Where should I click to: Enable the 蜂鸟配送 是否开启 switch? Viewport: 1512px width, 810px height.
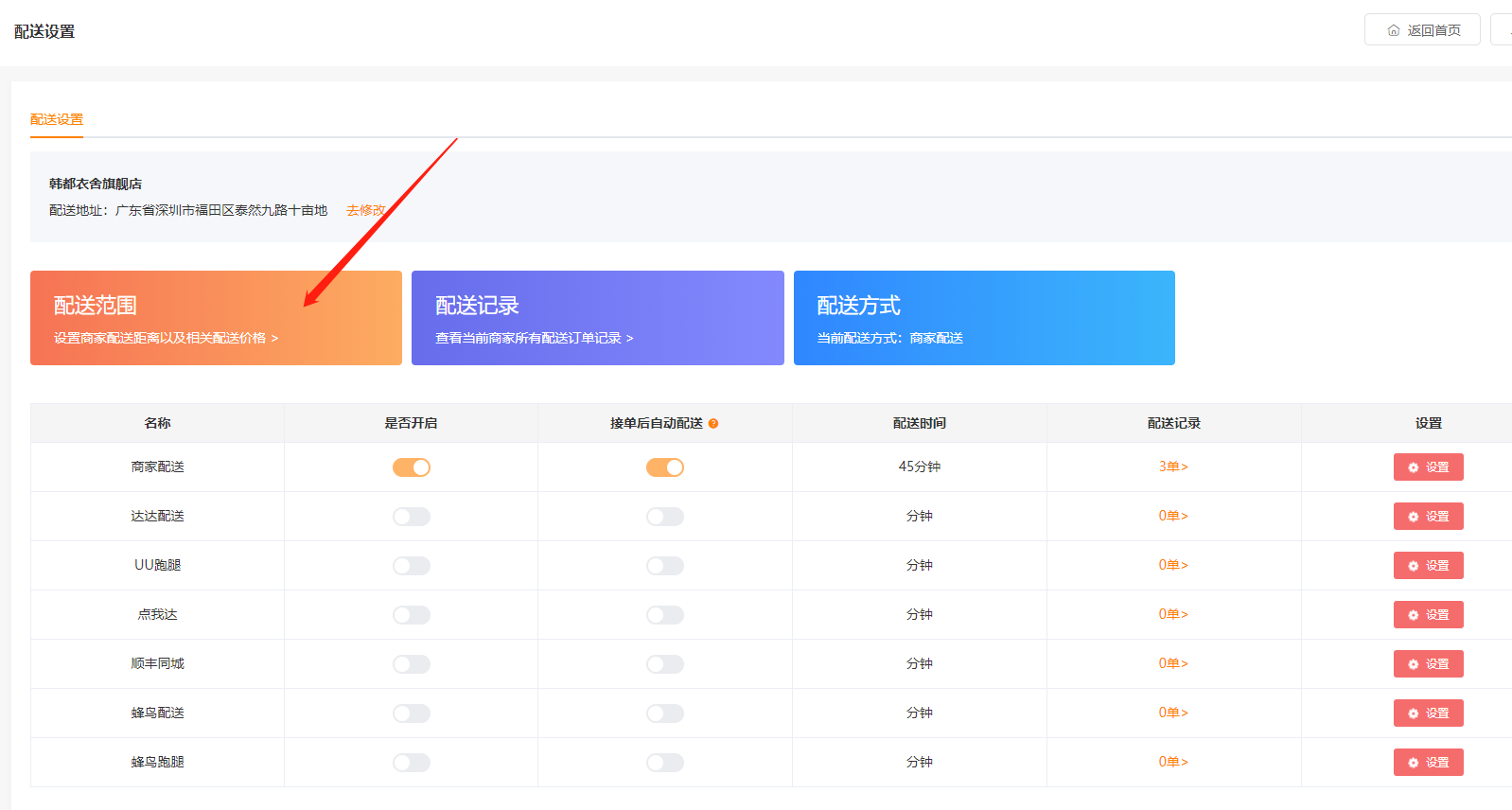click(x=412, y=713)
